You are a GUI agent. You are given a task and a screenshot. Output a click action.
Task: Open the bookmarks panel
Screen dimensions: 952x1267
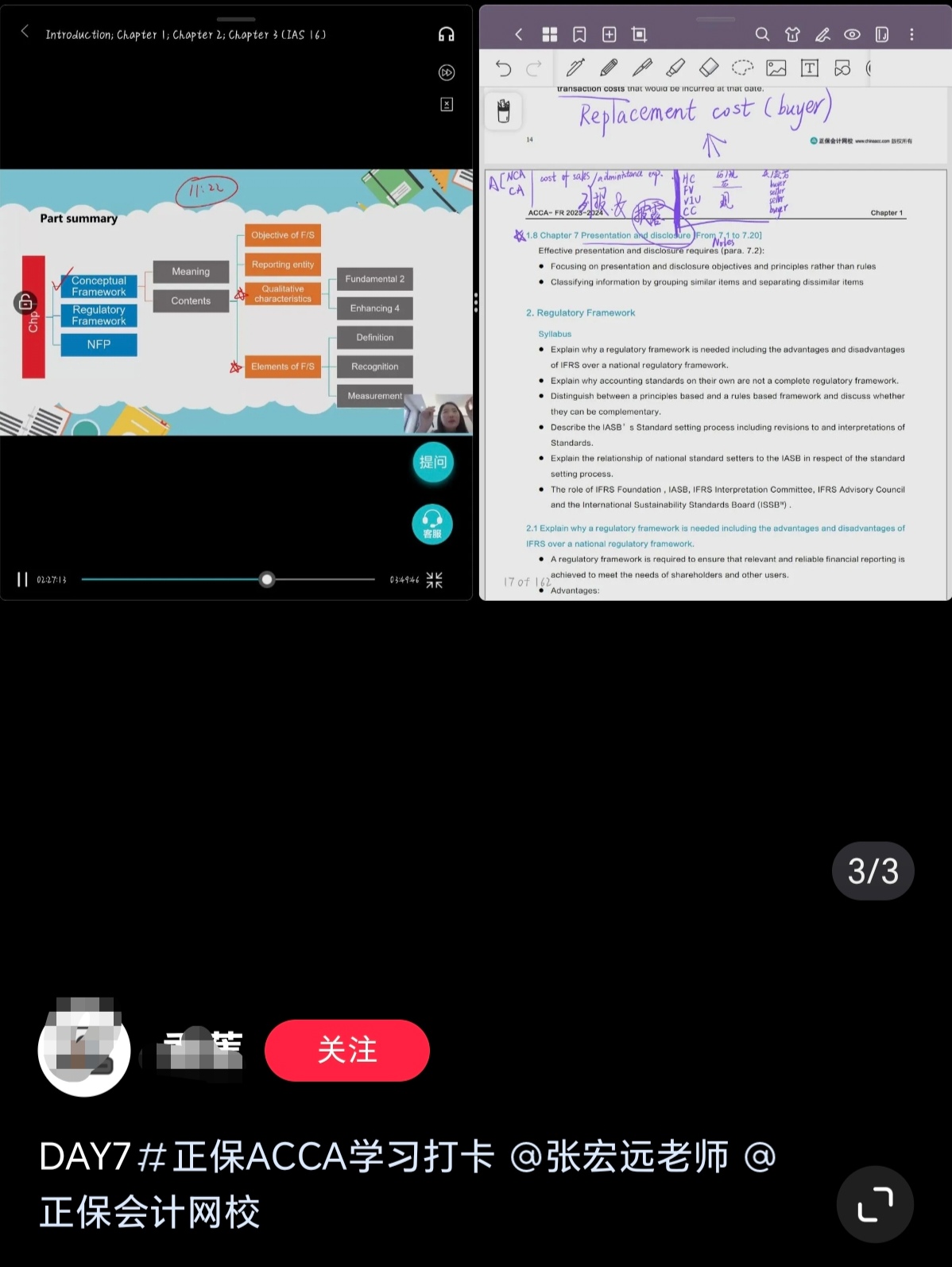coord(579,34)
